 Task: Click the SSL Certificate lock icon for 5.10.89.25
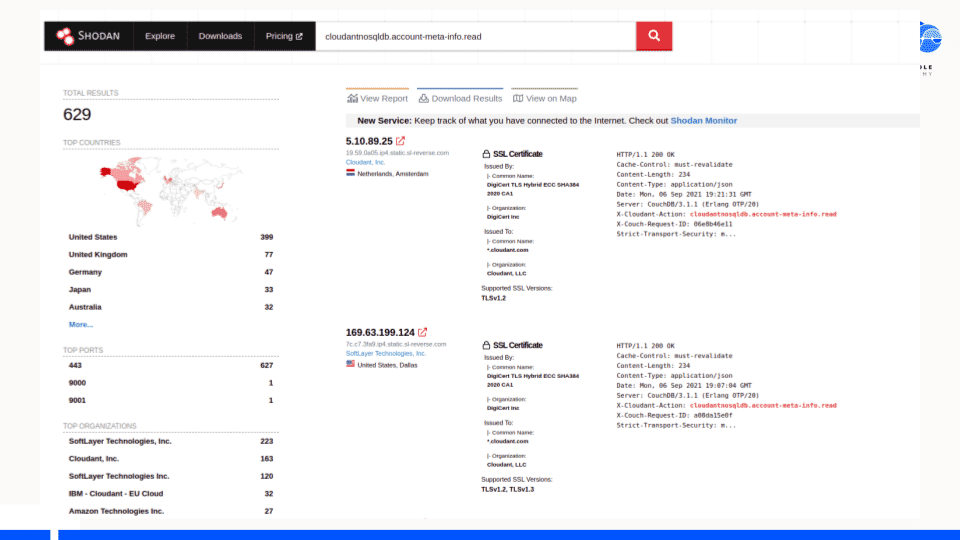486,154
